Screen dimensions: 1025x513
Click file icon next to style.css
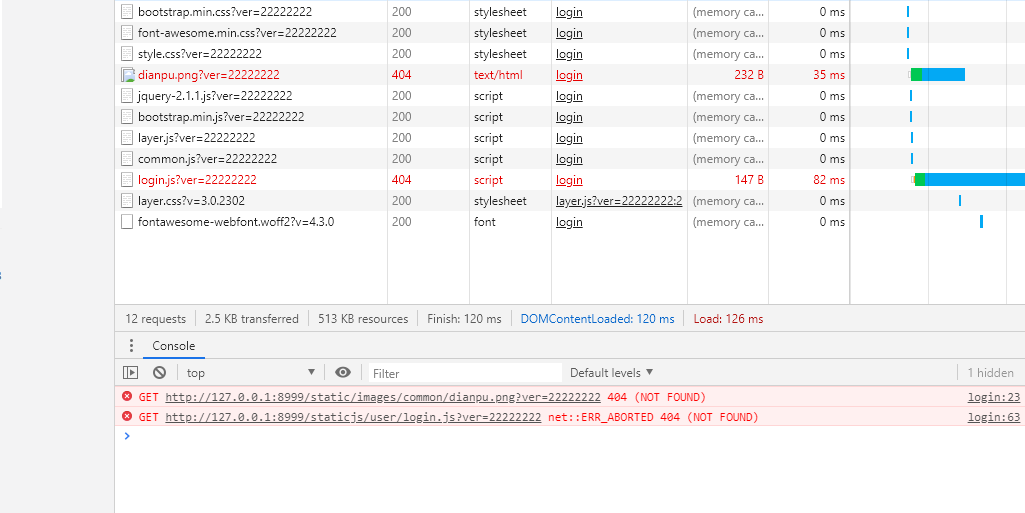127,54
